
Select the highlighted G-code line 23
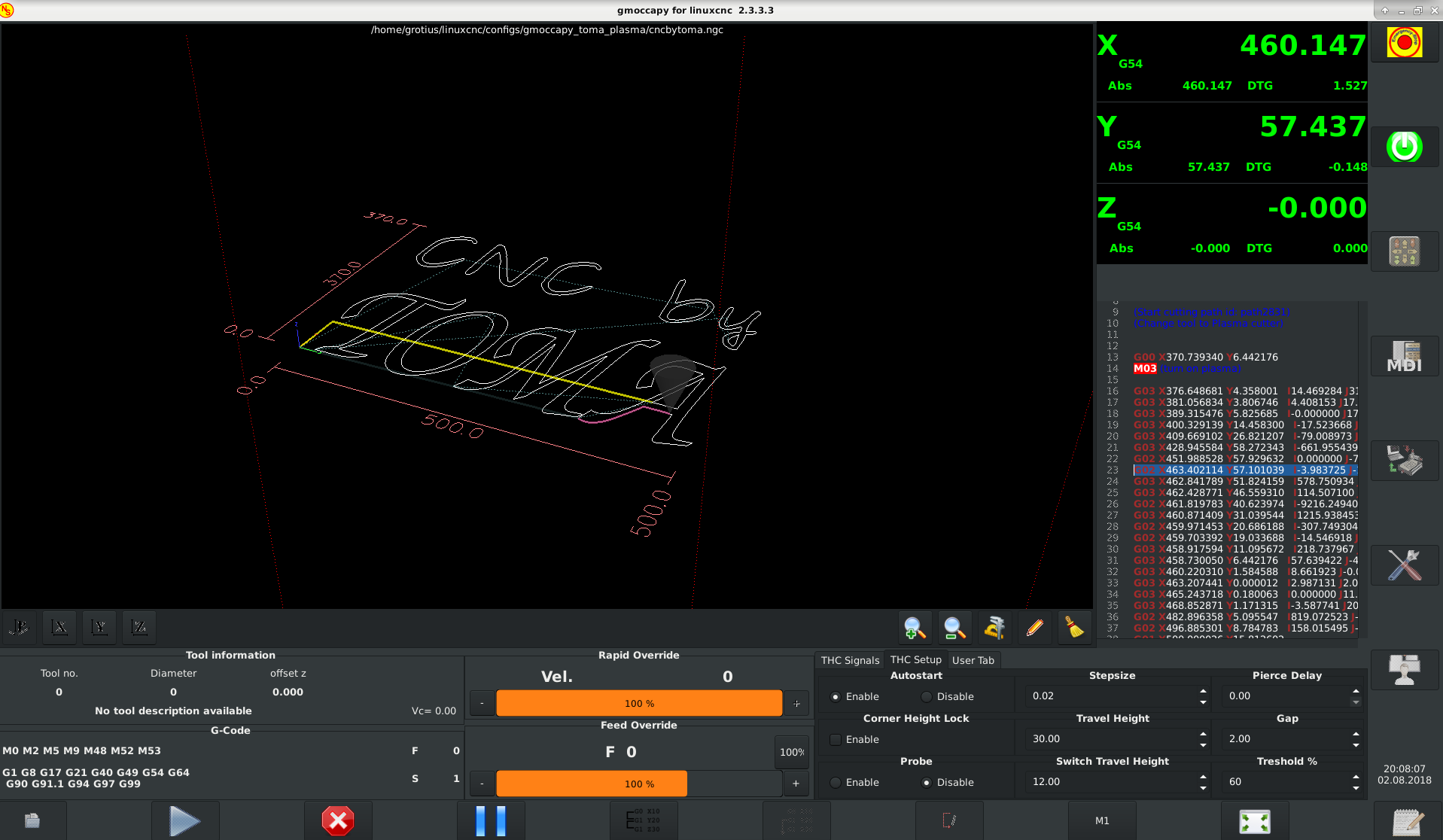click(1245, 470)
